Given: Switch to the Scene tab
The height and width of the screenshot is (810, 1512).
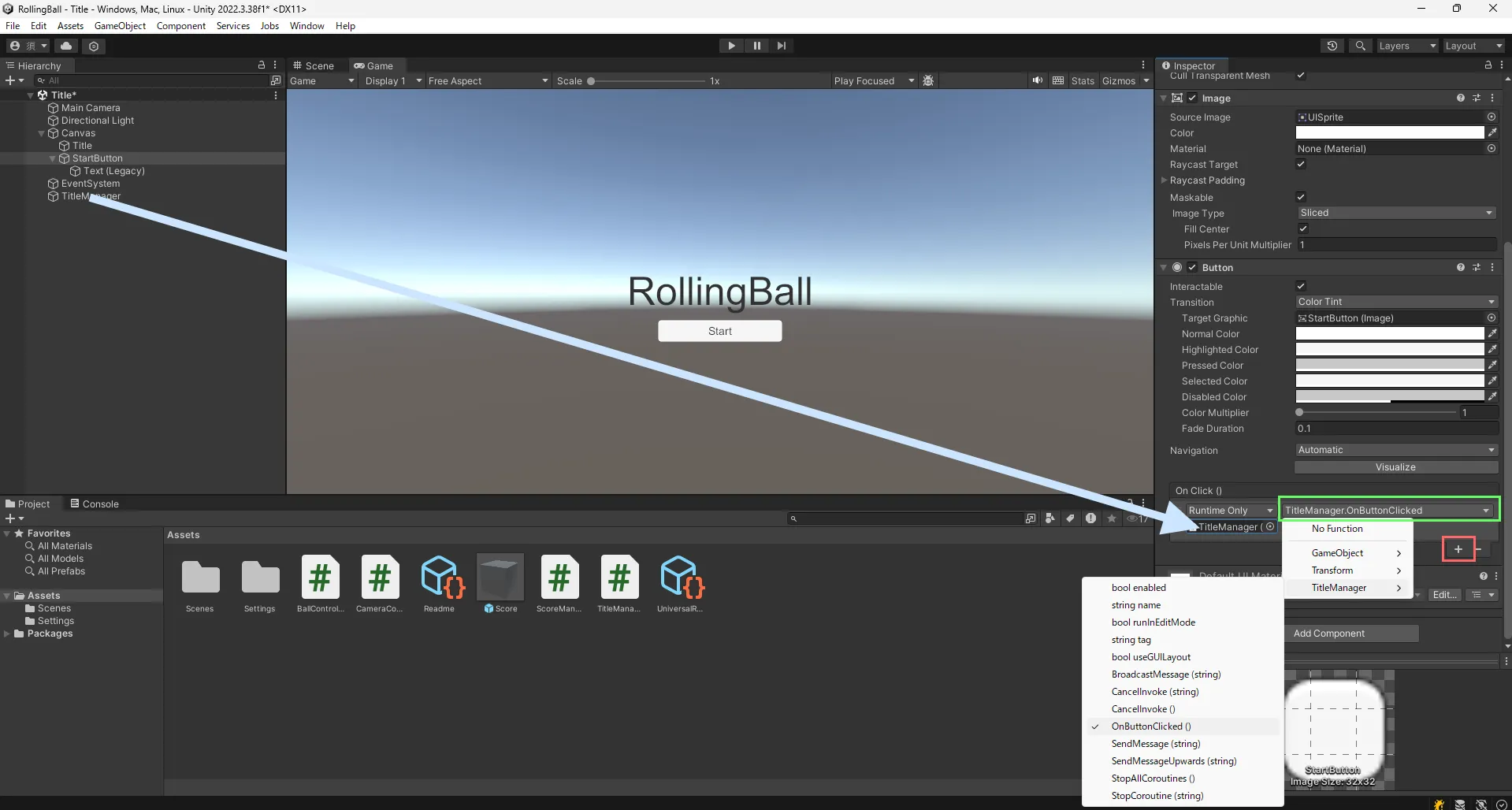Looking at the screenshot, I should pyautogui.click(x=314, y=66).
